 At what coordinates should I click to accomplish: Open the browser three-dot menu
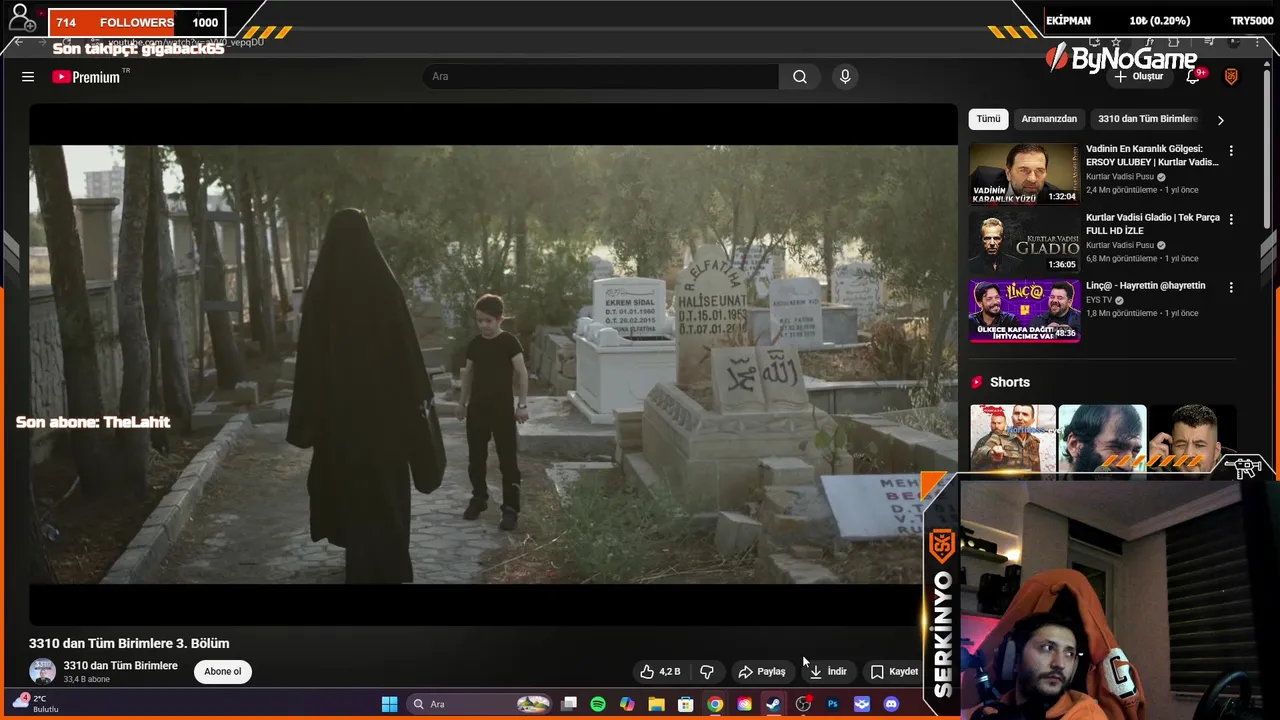tap(1258, 42)
